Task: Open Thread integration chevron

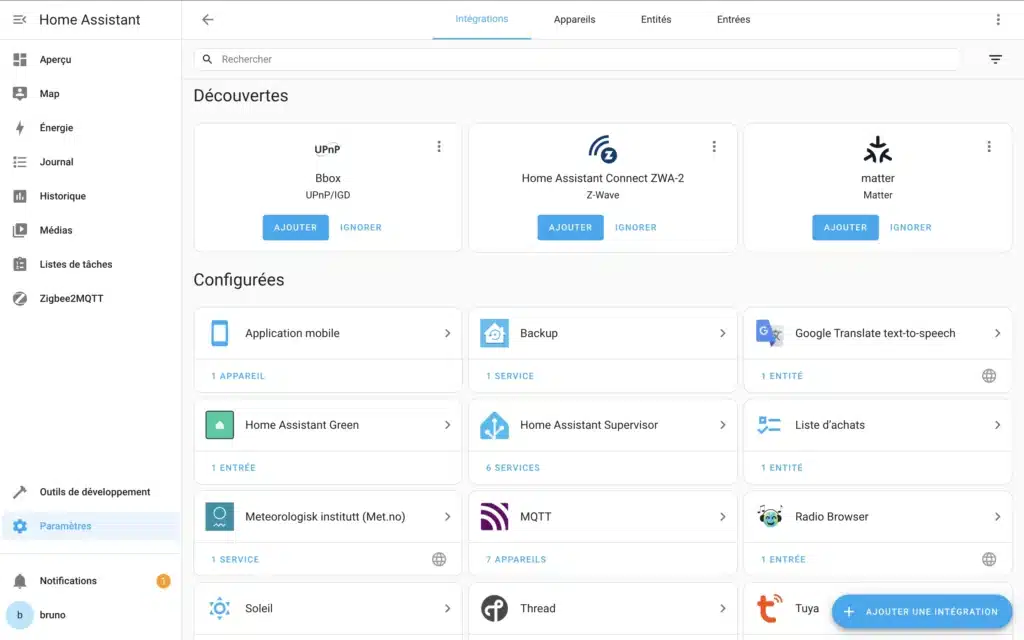Action: (722, 609)
